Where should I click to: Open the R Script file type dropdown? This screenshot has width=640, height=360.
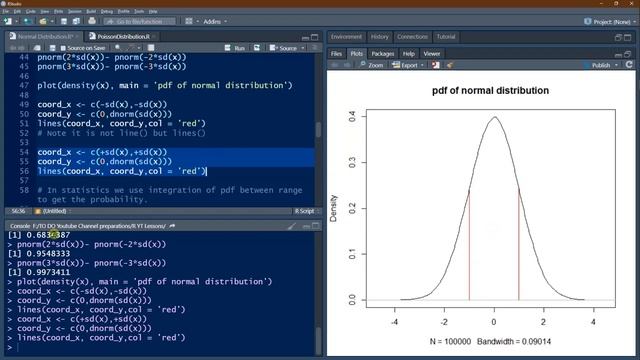pyautogui.click(x=307, y=211)
